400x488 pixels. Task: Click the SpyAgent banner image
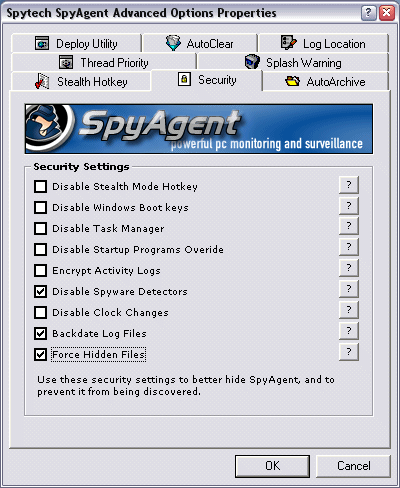tap(199, 129)
